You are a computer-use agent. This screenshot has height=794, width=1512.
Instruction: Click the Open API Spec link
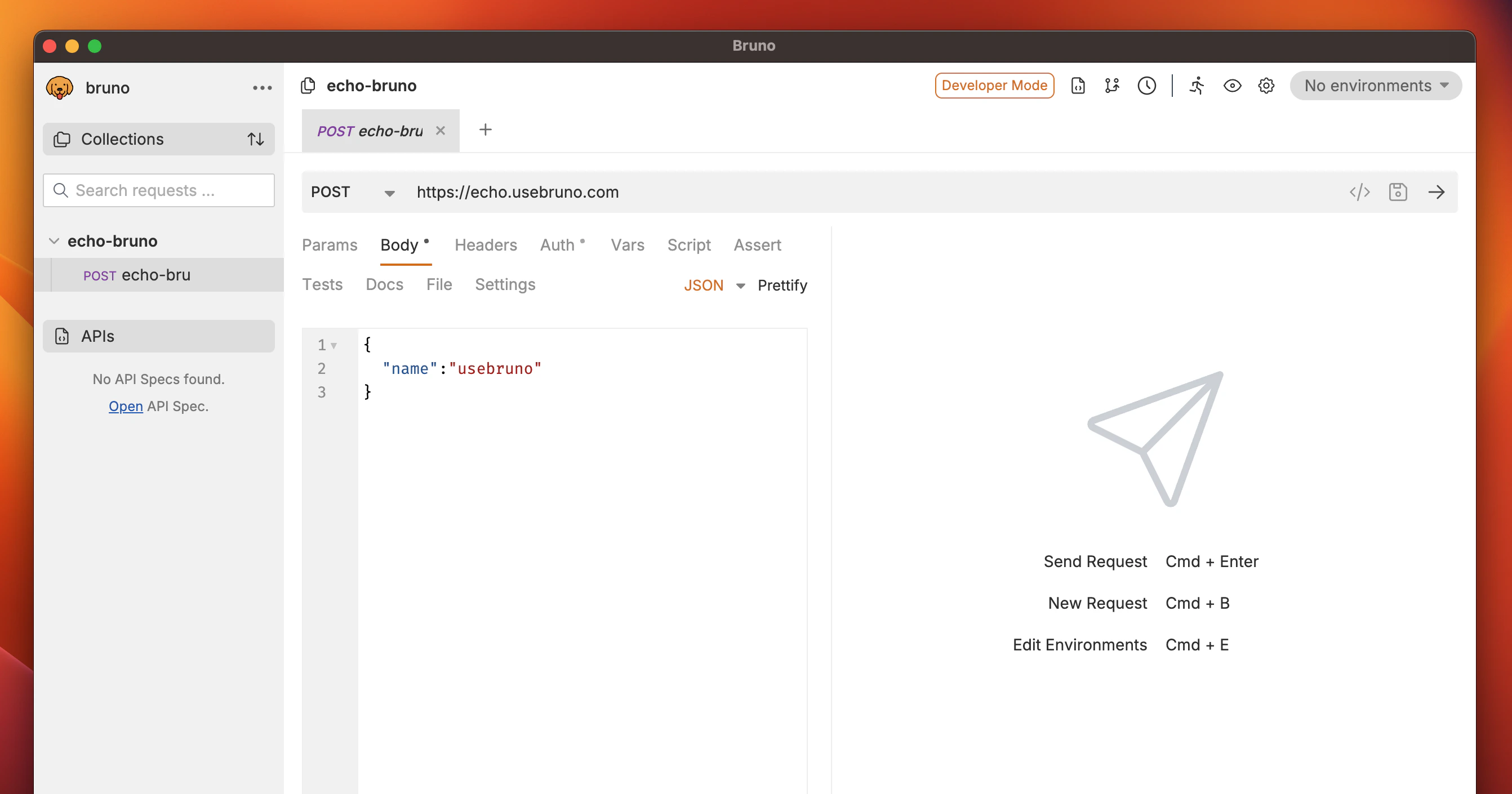(126, 406)
